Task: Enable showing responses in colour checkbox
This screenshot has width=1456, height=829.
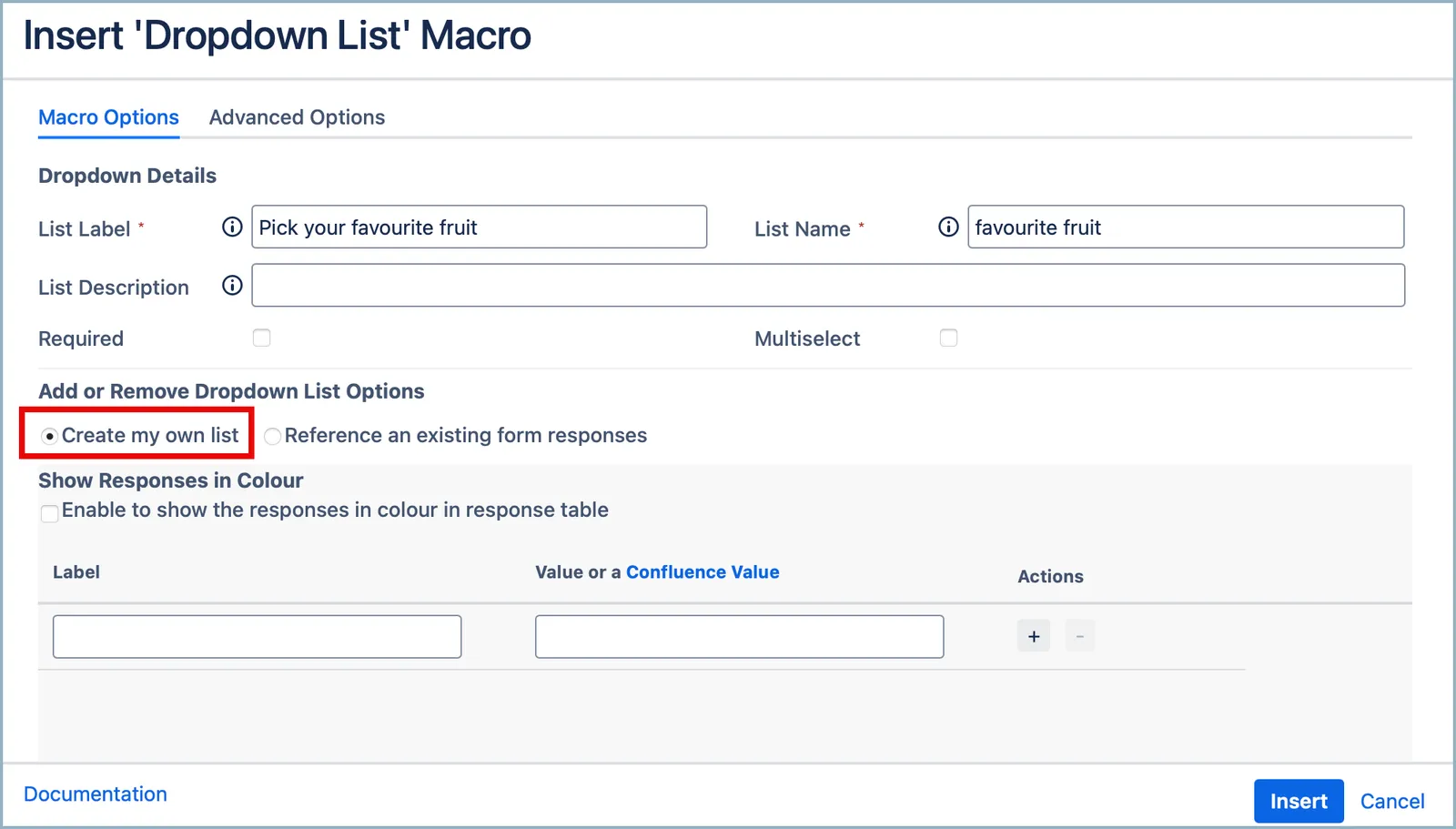Action: (50, 513)
